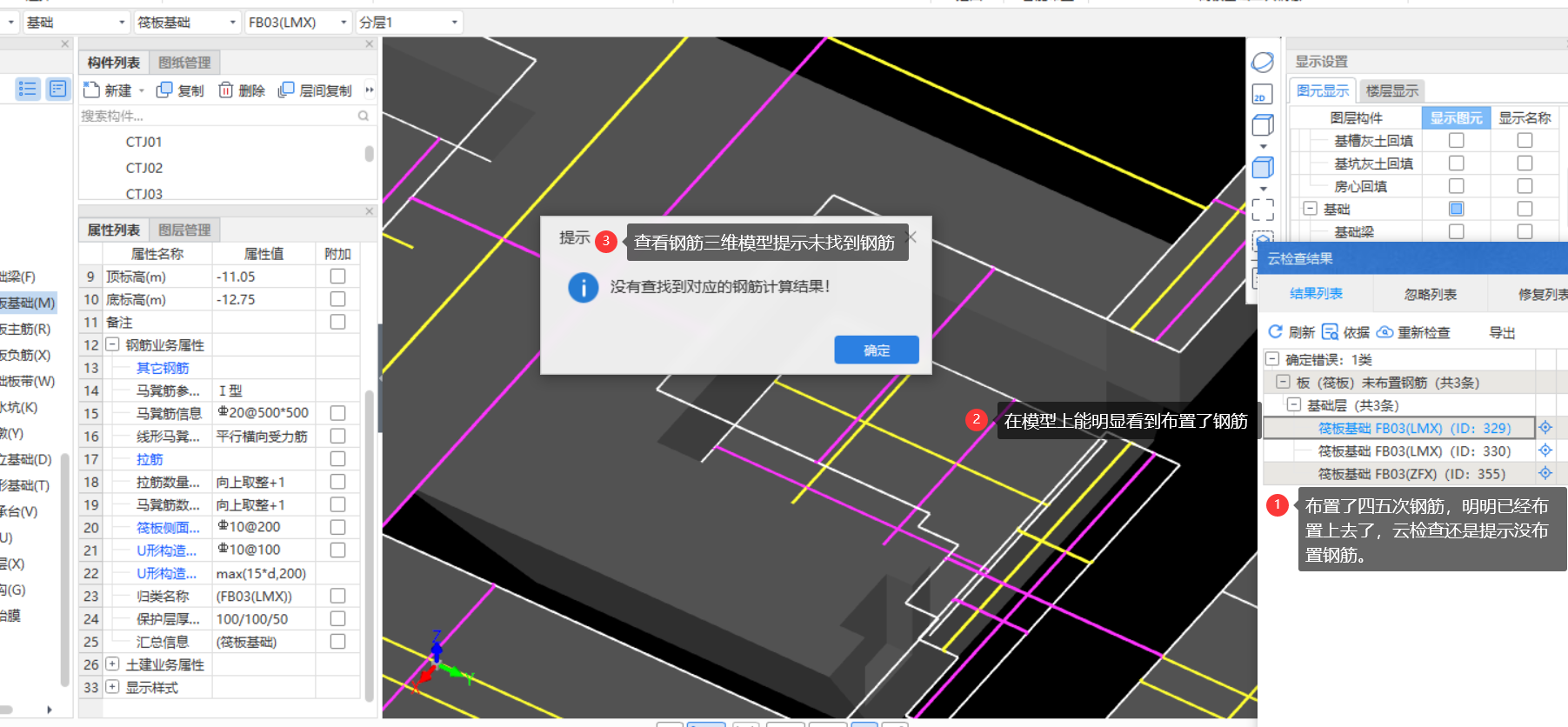Image resolution: width=1568 pixels, height=727 pixels.
Task: Switch navigation pane to bullet list view
Action: click(x=28, y=89)
